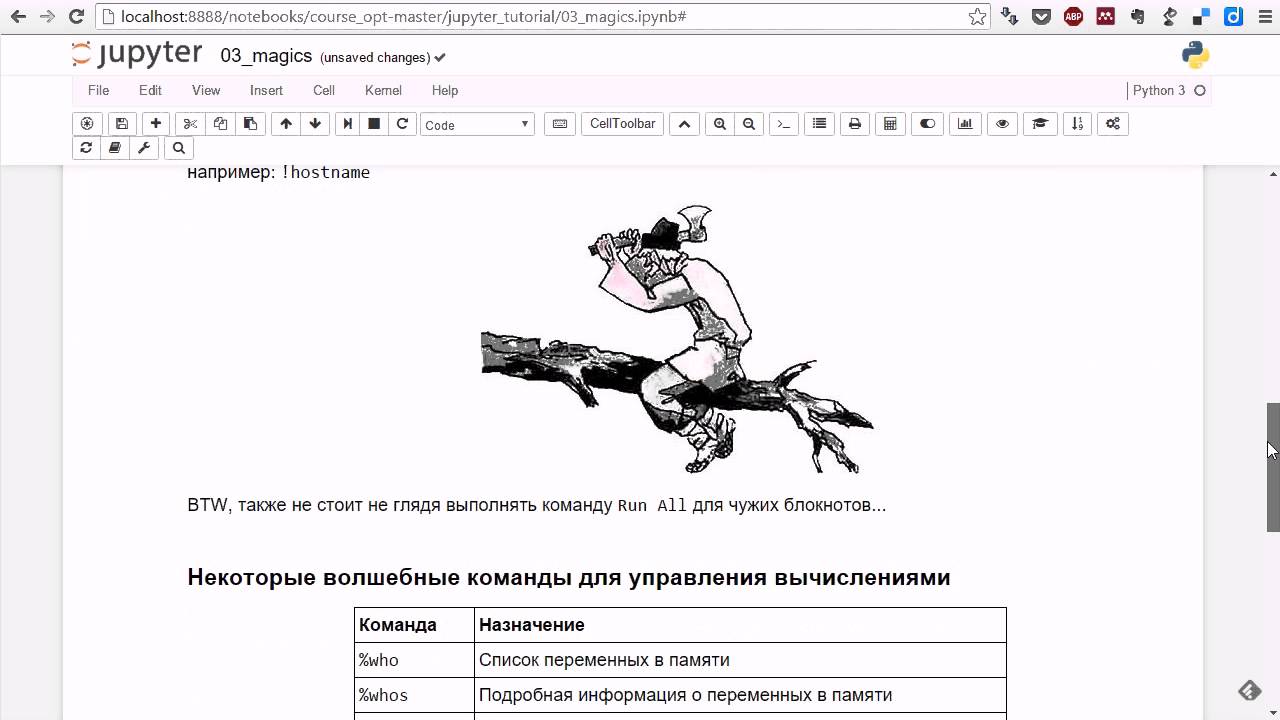
Task: Open the Chrome hamburger menu
Action: click(x=1263, y=16)
